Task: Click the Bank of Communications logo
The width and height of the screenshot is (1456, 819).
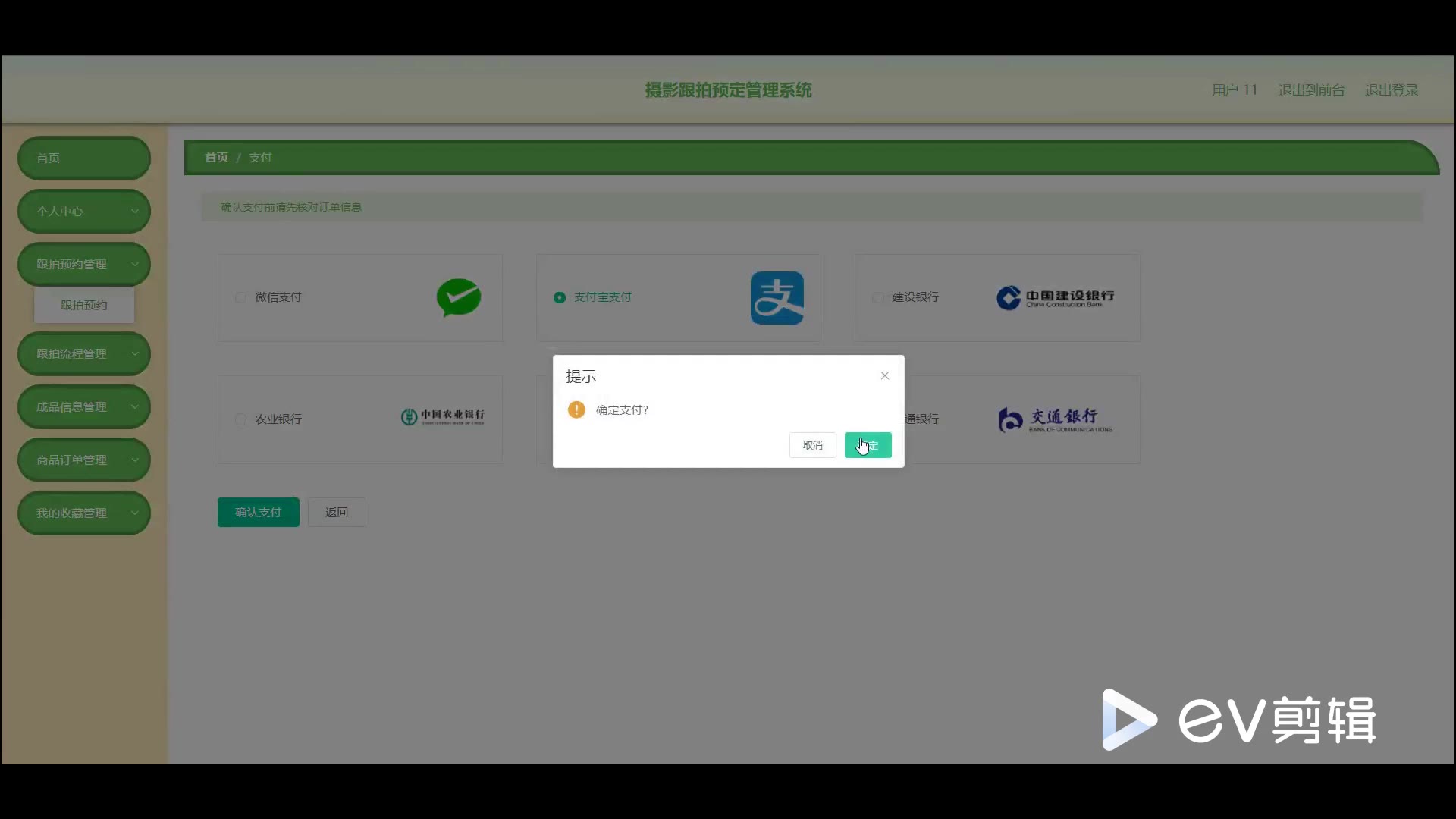Action: (x=1056, y=419)
